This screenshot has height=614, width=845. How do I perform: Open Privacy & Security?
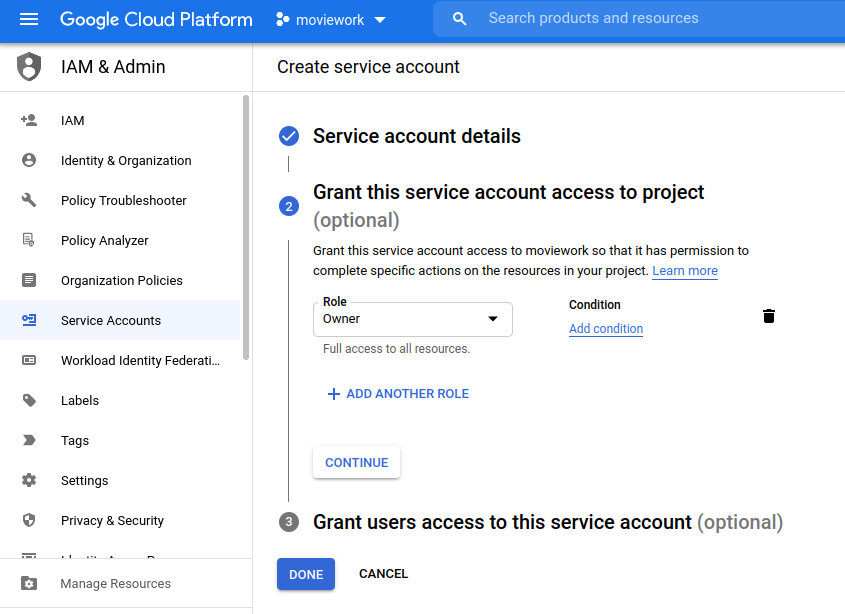click(120, 520)
